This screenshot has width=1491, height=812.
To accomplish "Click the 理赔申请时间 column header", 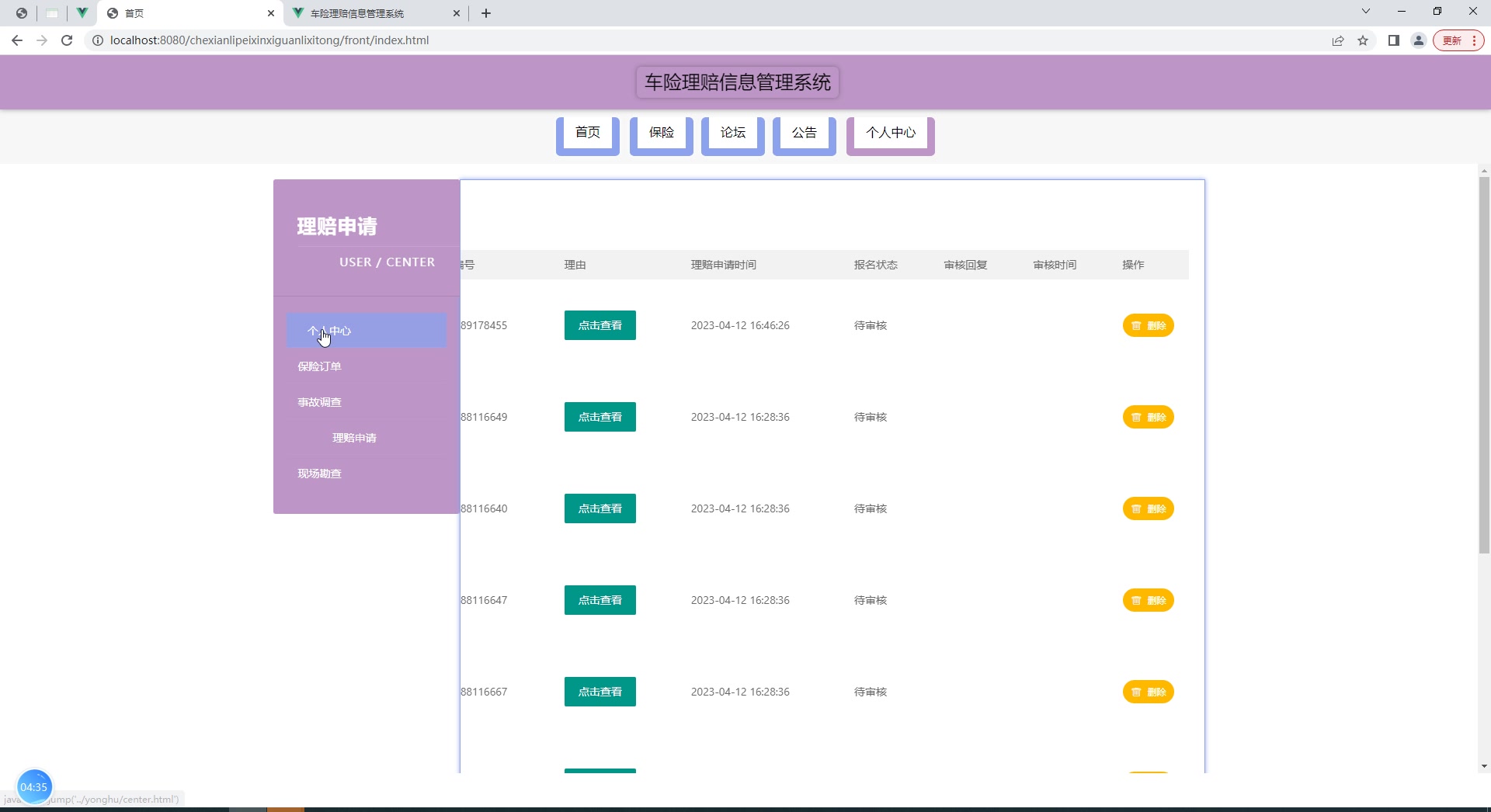I will 724,265.
